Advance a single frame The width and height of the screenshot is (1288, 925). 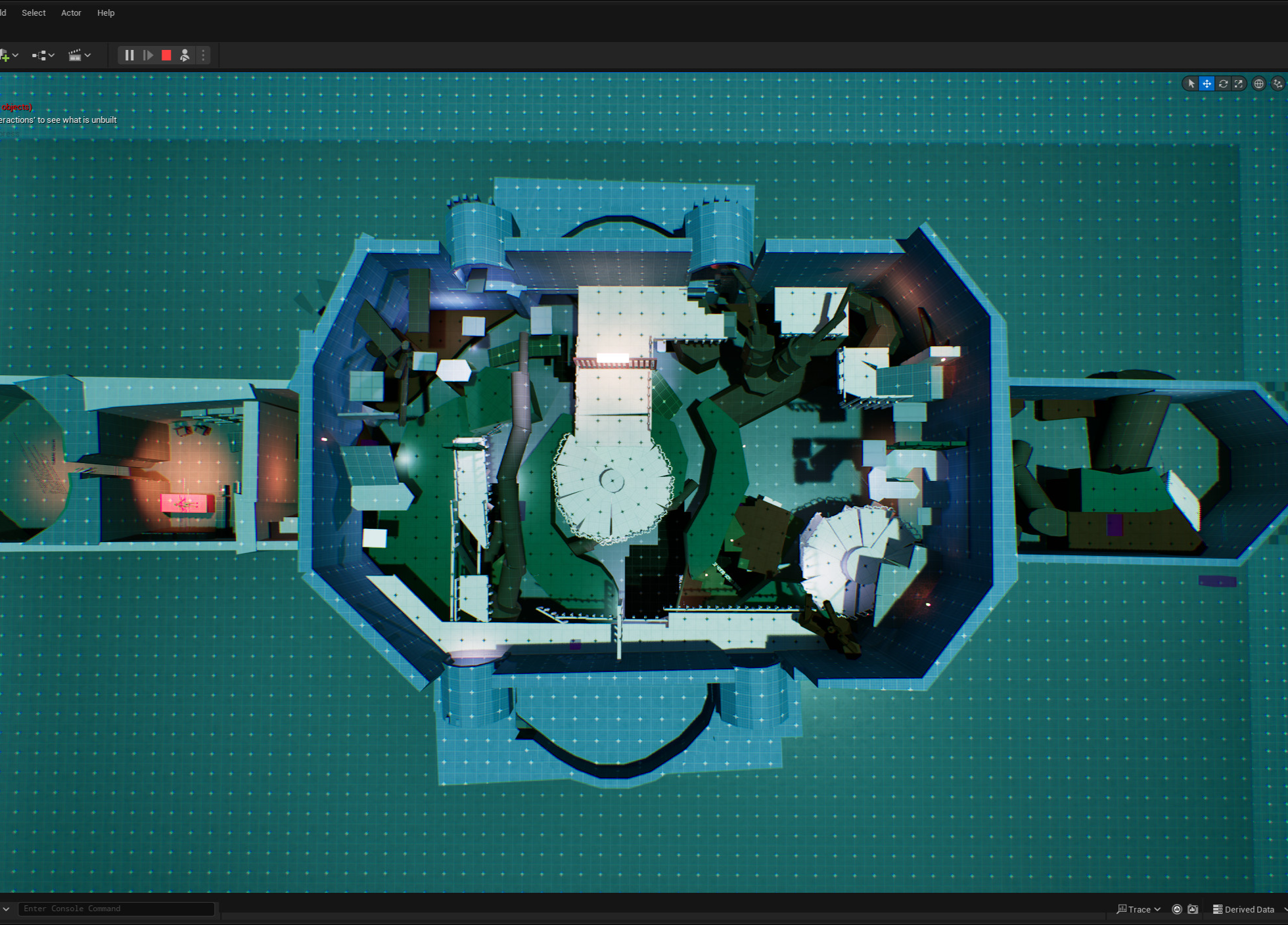[148, 55]
